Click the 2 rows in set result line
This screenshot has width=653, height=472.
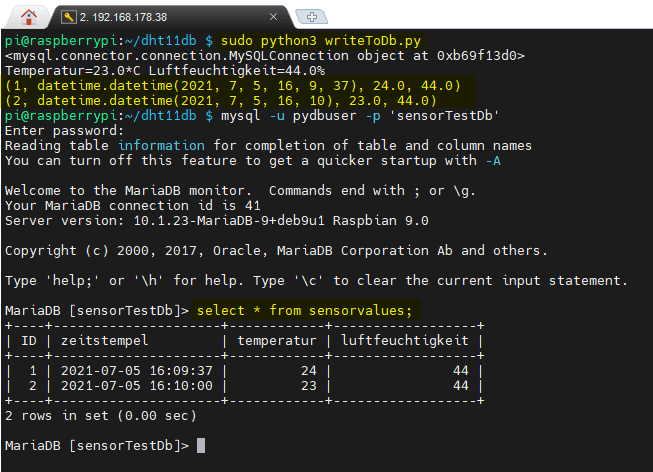pos(101,415)
